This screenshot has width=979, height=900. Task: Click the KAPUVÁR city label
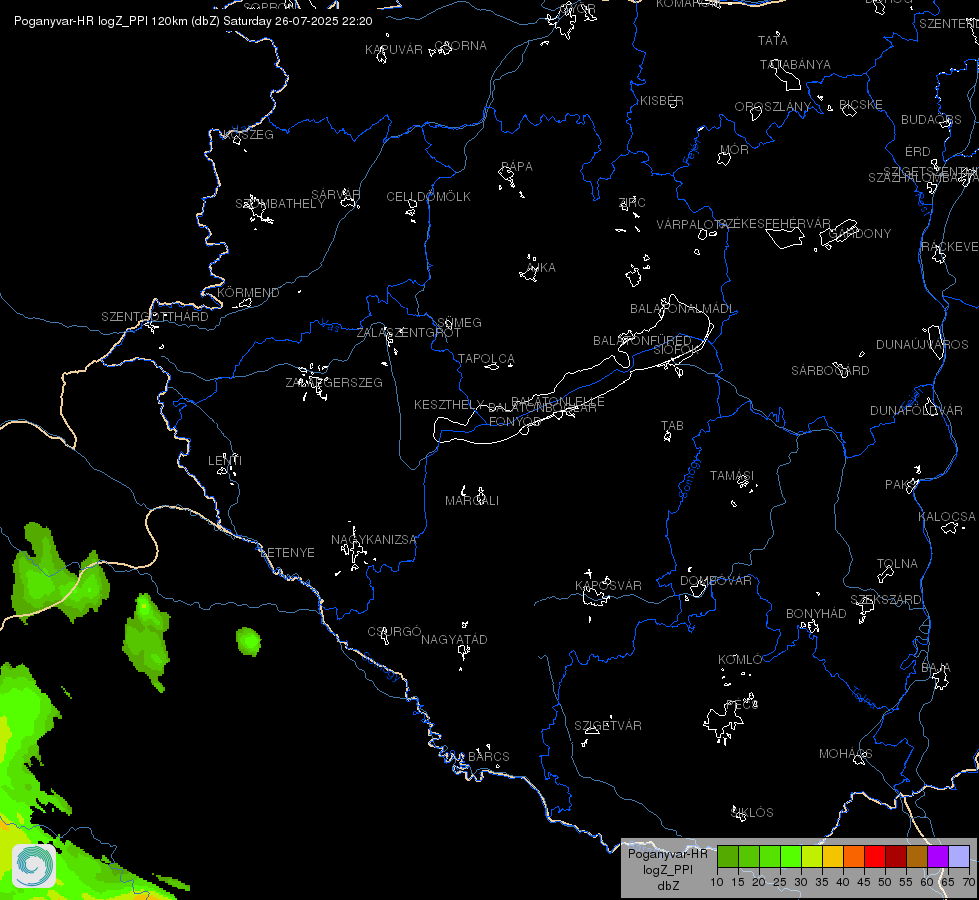click(394, 50)
